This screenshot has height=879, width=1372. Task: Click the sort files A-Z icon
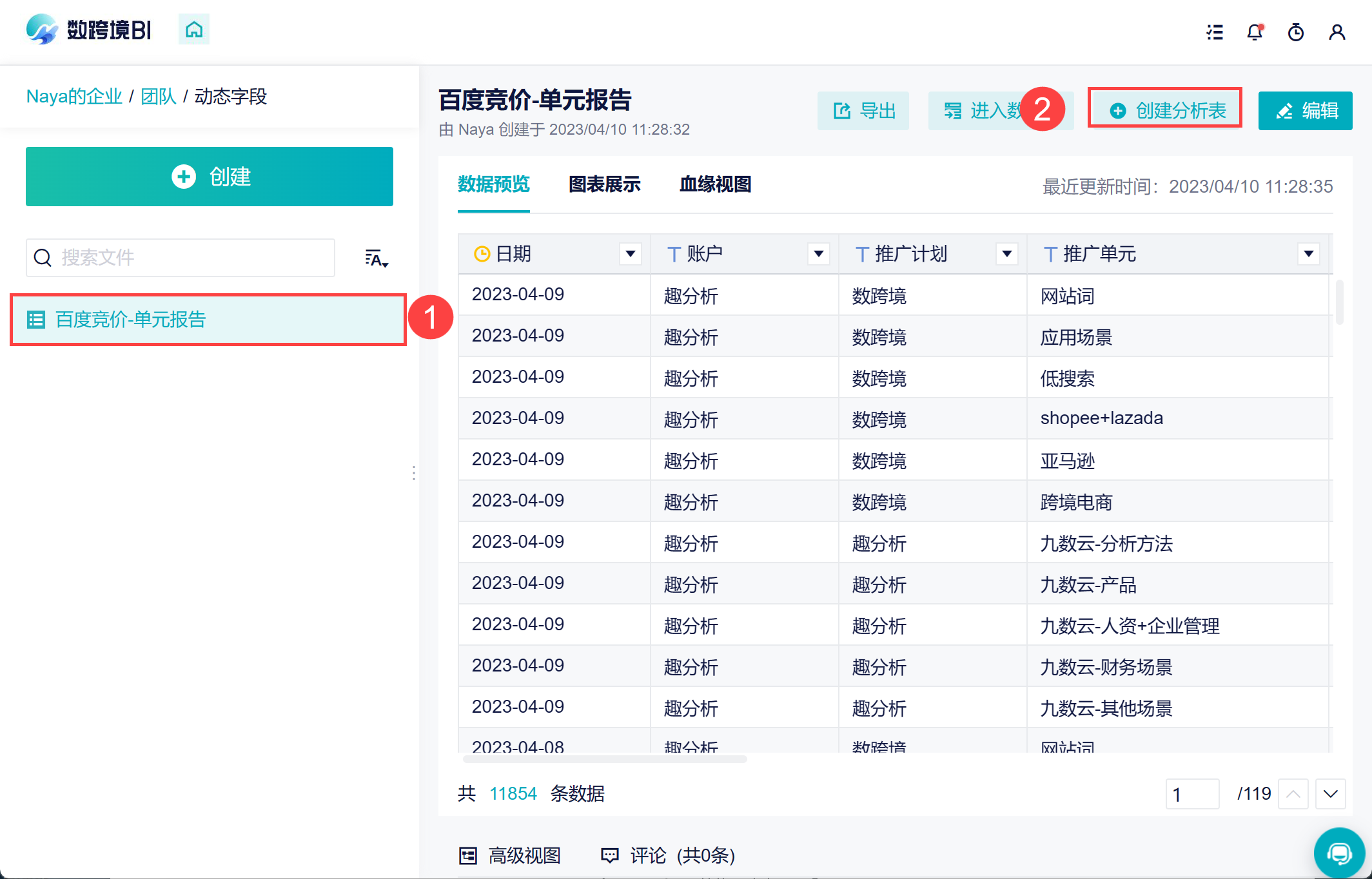[376, 258]
